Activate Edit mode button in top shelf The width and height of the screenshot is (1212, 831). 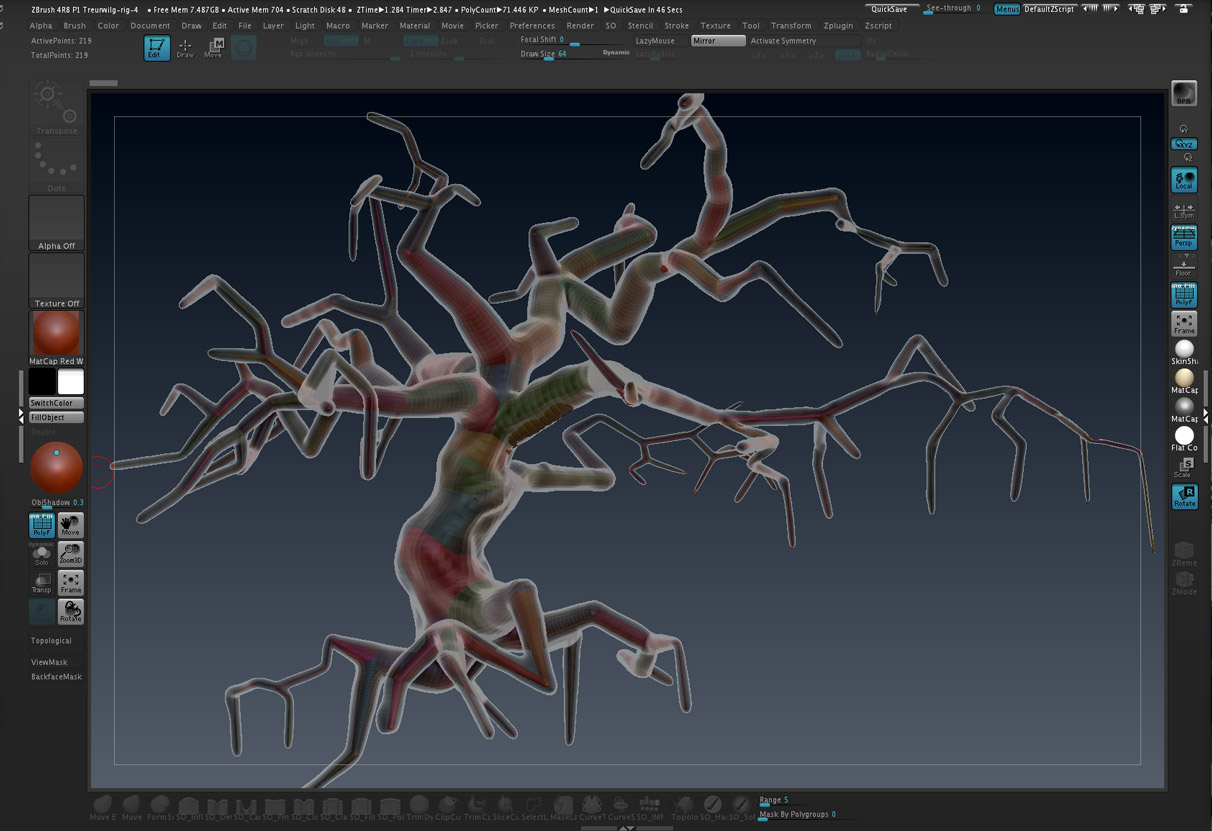tap(156, 47)
